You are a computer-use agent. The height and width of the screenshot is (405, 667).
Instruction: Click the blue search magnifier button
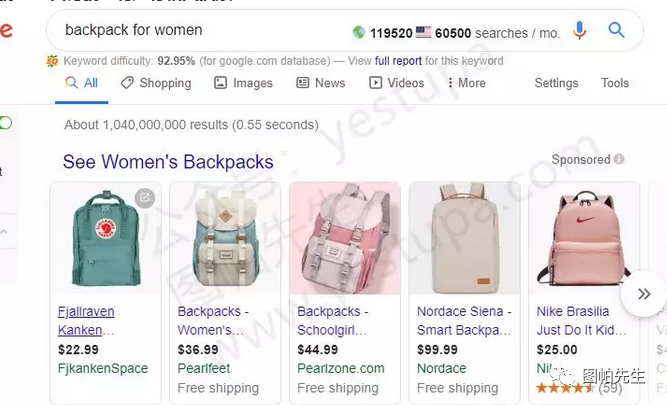click(x=617, y=31)
